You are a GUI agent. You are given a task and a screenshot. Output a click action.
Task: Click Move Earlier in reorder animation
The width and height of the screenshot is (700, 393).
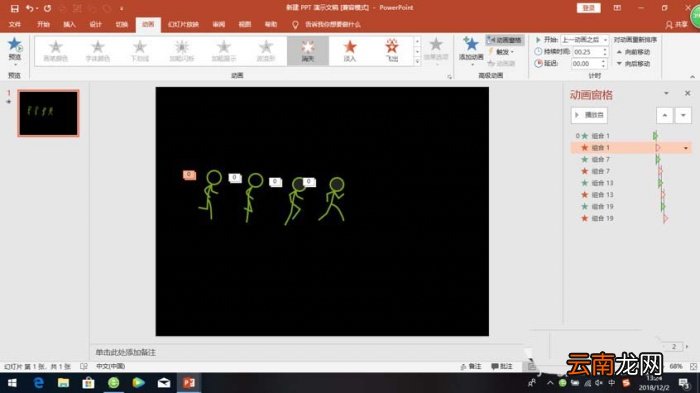pyautogui.click(x=633, y=52)
